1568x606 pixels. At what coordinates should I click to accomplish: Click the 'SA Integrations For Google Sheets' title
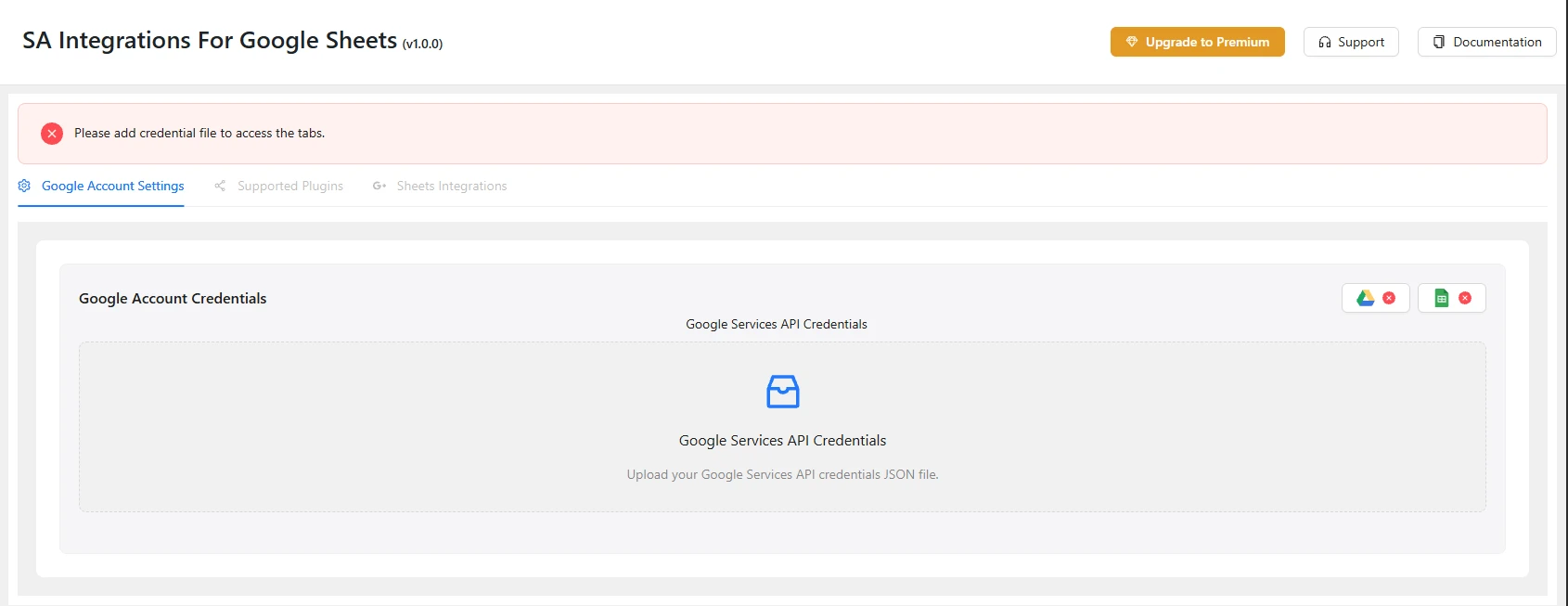tap(210, 41)
